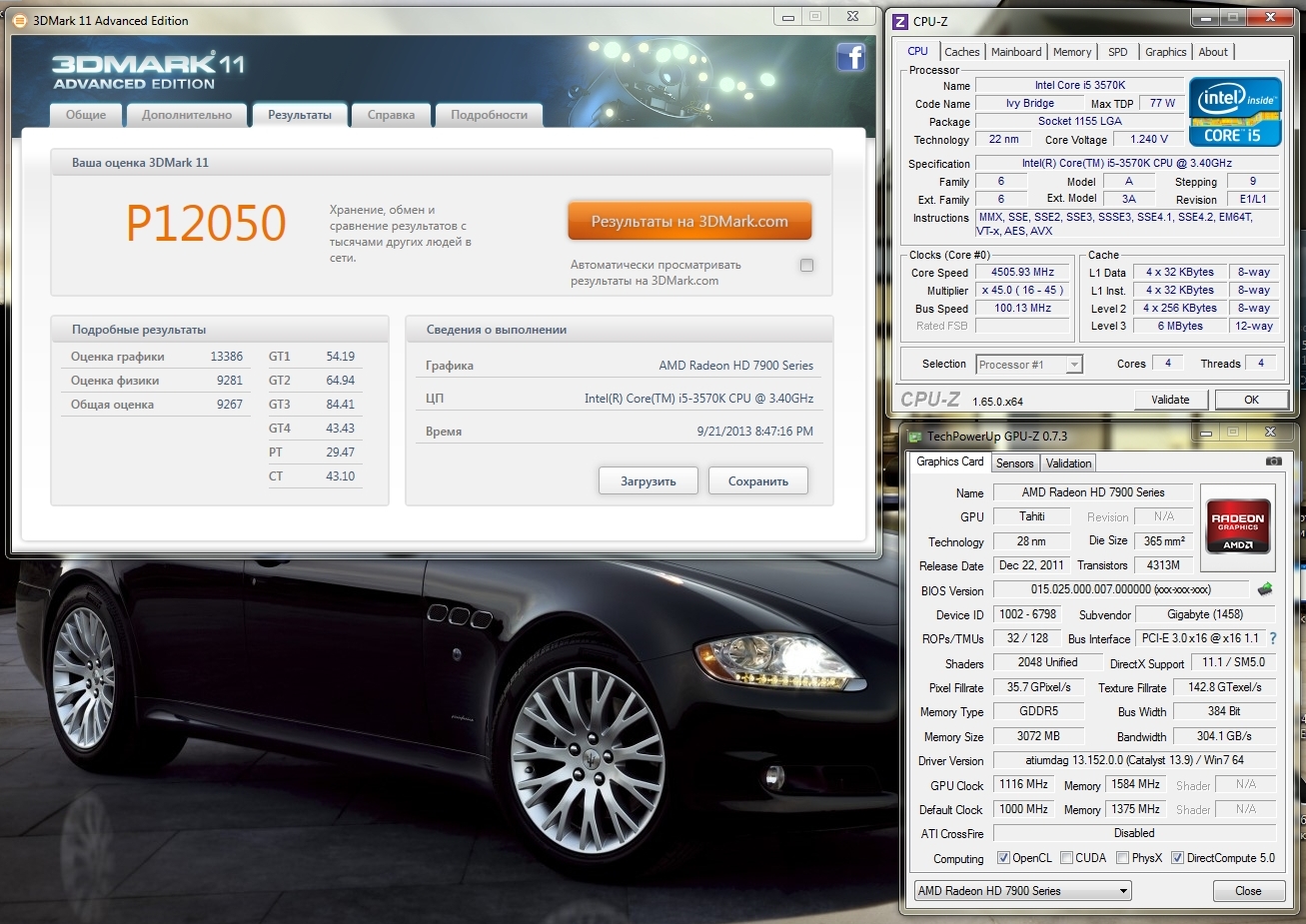Switch to the Общие tab
Screen dimensions: 1306x924
86,115
